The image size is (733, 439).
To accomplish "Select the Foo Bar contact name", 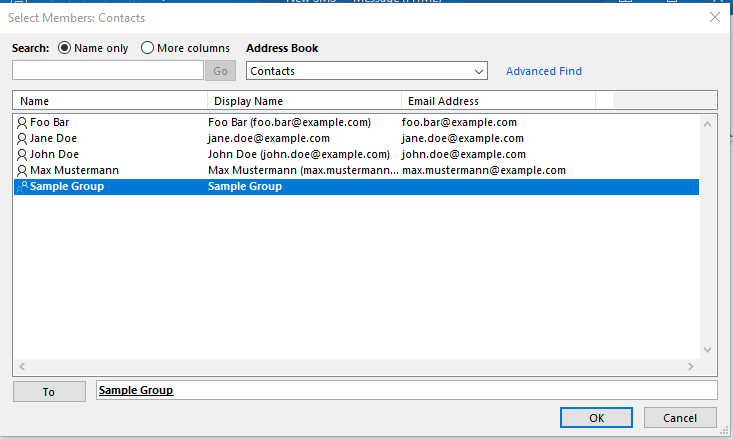I will pyautogui.click(x=50, y=122).
